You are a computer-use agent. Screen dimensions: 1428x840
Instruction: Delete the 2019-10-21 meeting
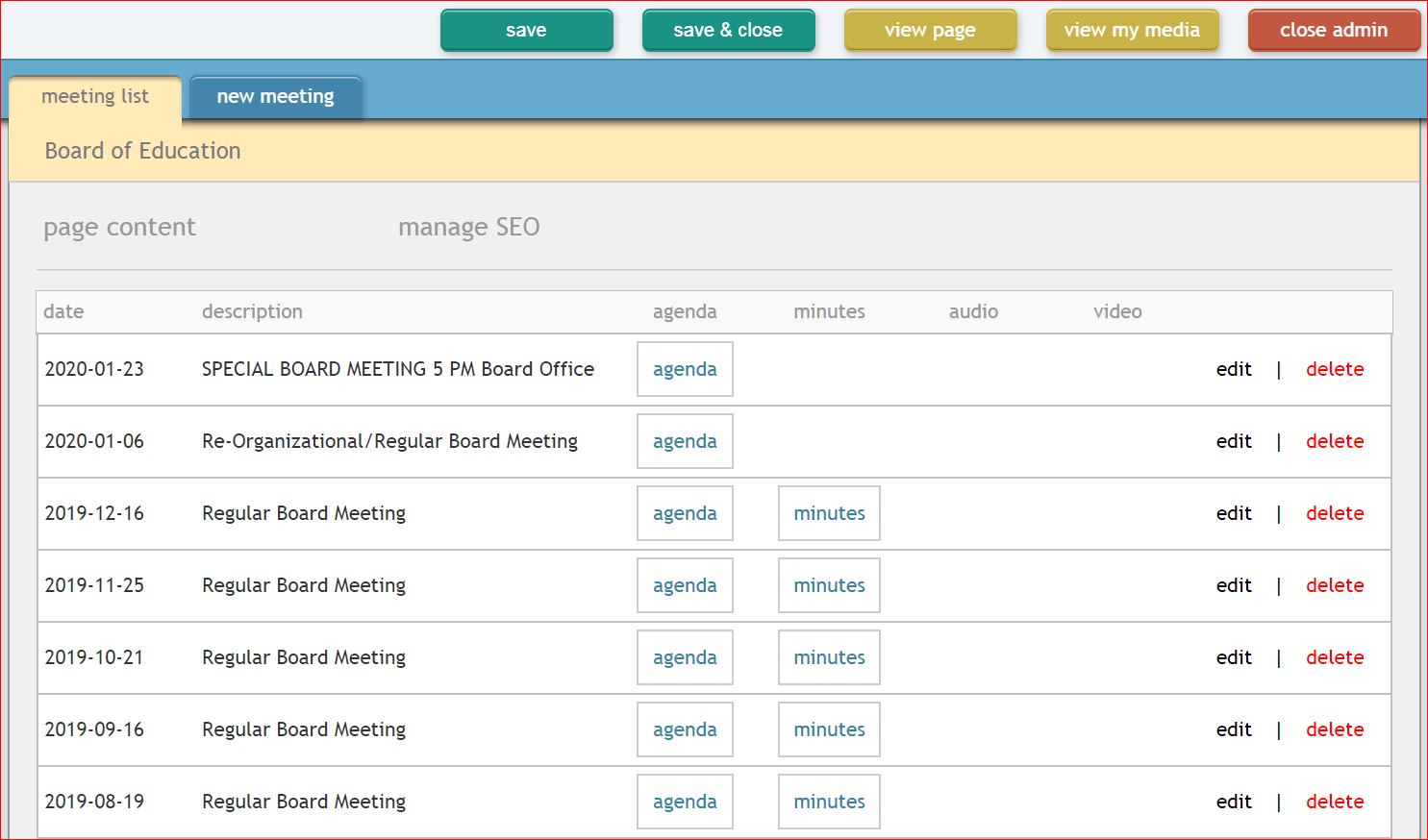coord(1335,657)
